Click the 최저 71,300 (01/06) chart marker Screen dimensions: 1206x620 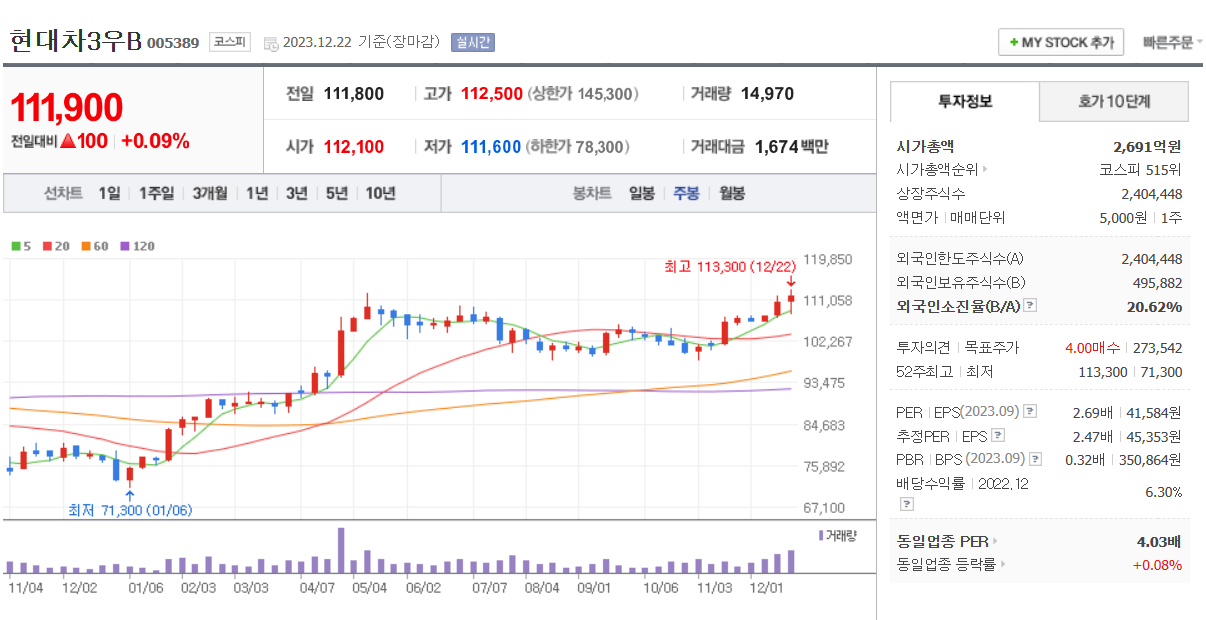pos(130,510)
